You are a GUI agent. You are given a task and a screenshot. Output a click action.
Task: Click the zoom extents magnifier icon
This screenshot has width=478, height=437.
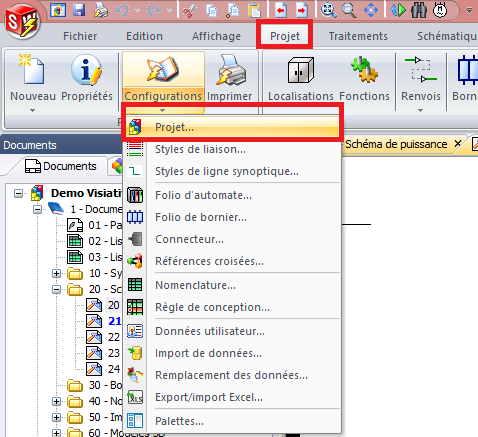[328, 10]
